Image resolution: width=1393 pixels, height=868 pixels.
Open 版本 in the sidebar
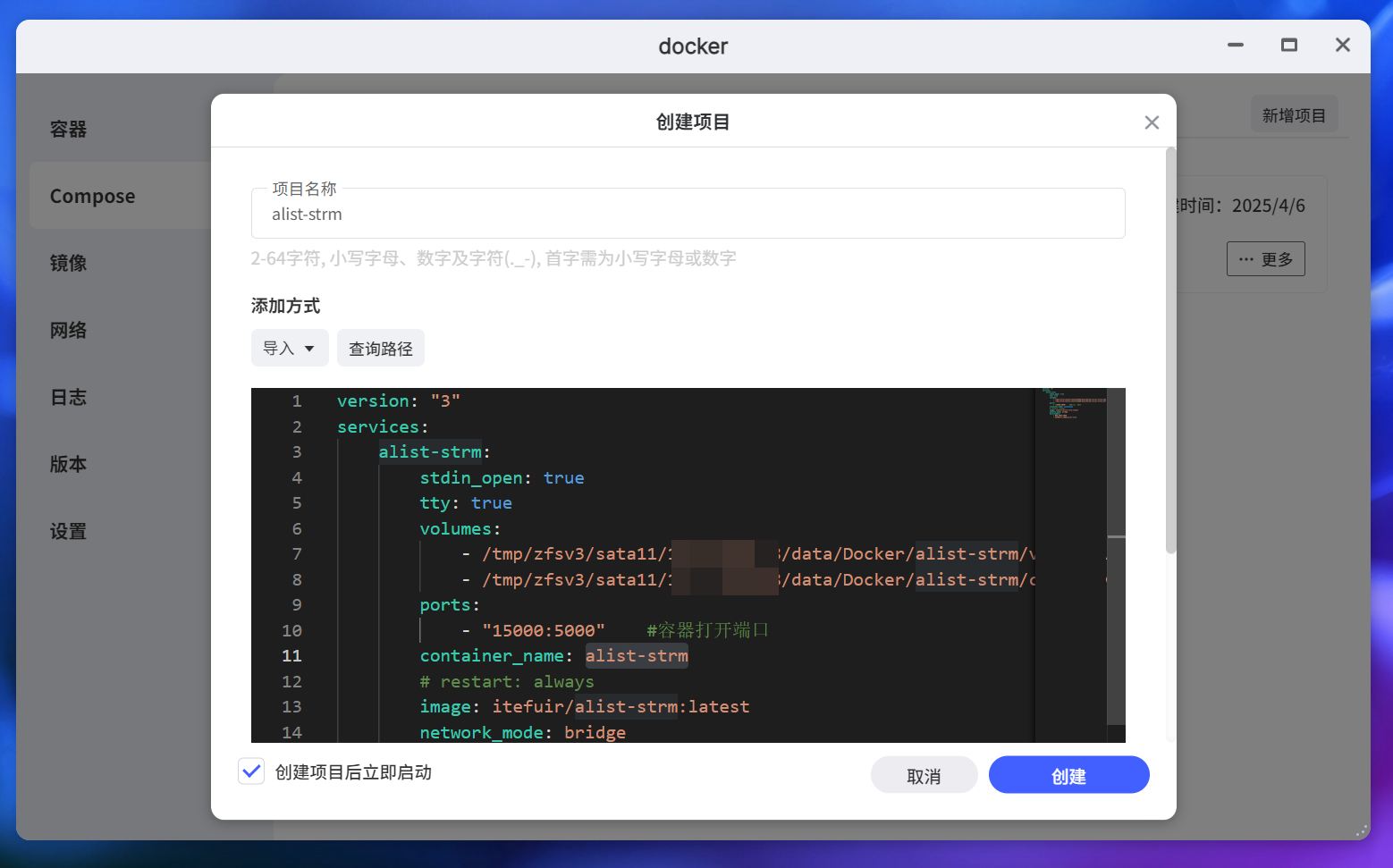click(x=69, y=464)
